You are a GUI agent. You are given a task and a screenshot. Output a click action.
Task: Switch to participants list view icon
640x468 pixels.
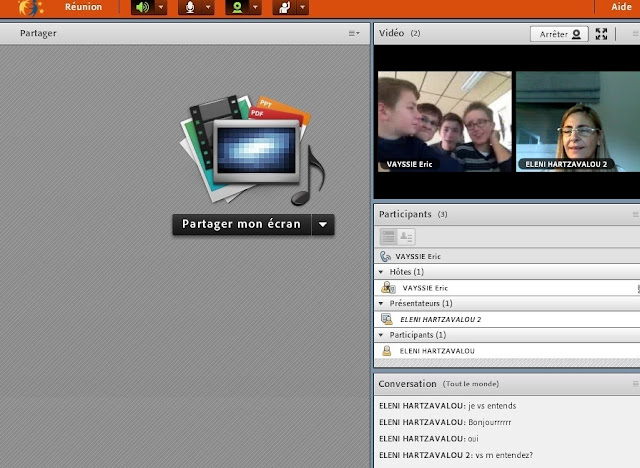[x=388, y=237]
